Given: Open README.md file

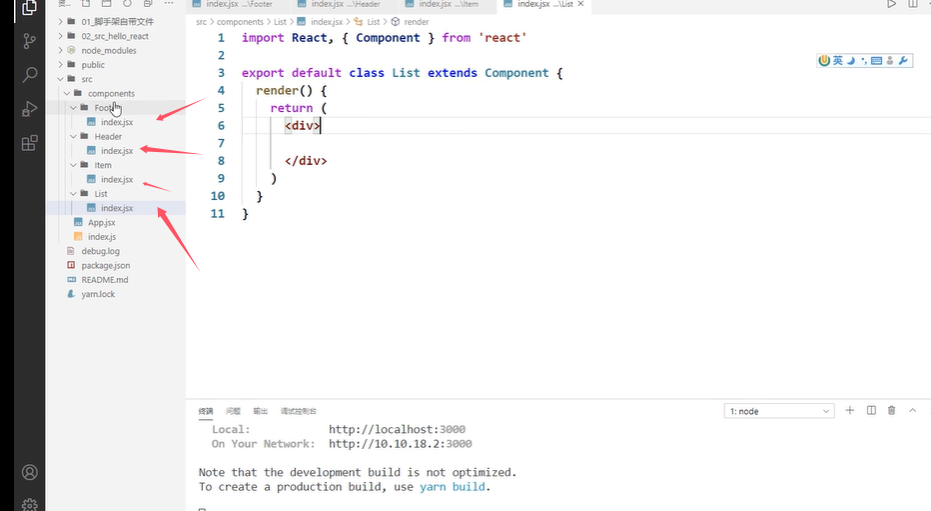Looking at the screenshot, I should (104, 280).
